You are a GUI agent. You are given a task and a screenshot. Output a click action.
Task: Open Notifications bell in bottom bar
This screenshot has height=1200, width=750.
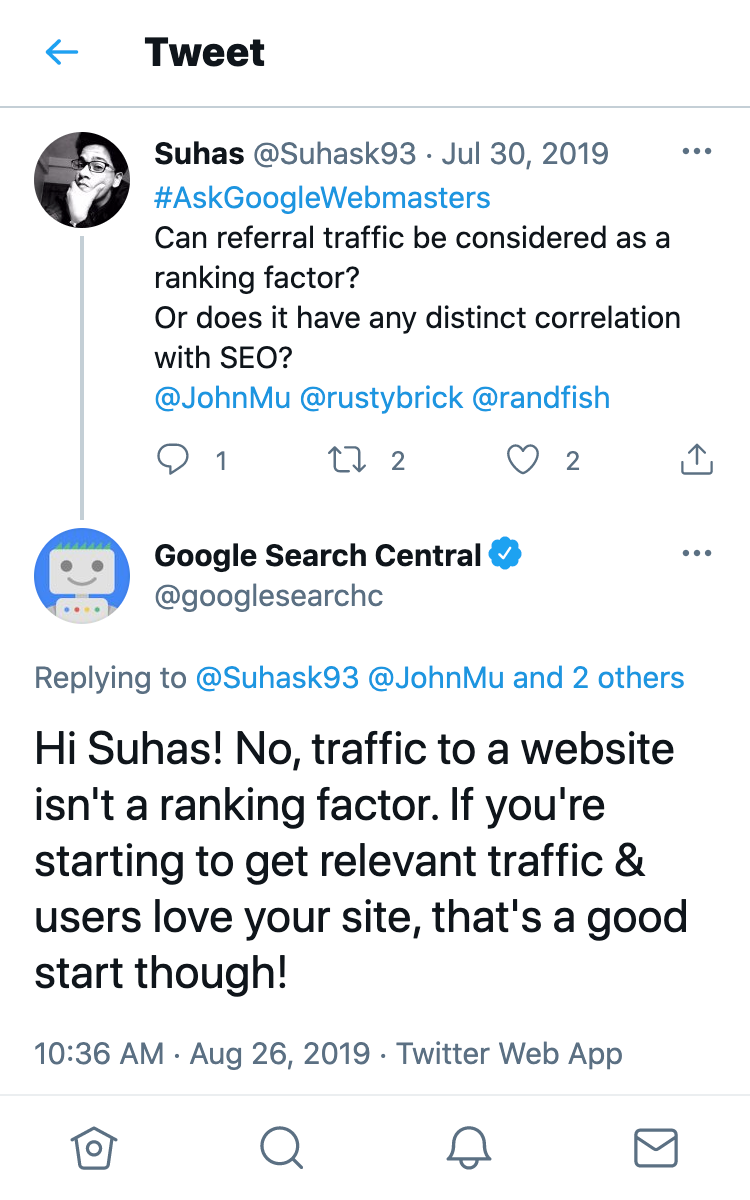pos(468,1148)
